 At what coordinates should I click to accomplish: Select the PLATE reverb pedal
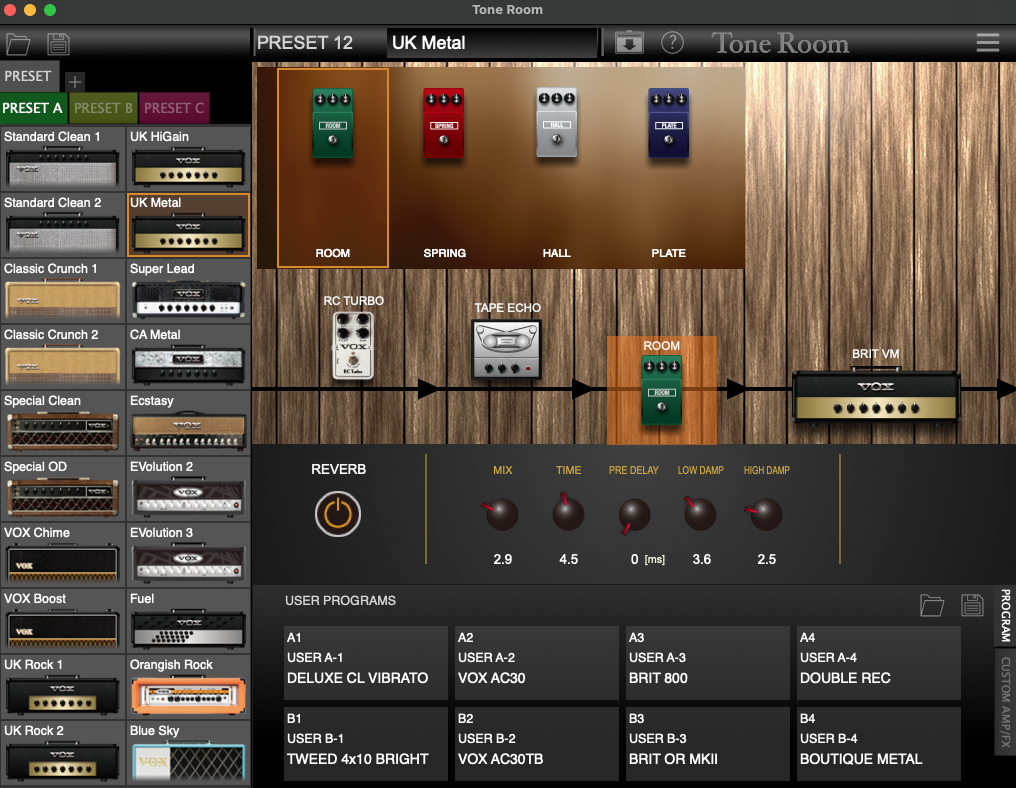(x=668, y=125)
